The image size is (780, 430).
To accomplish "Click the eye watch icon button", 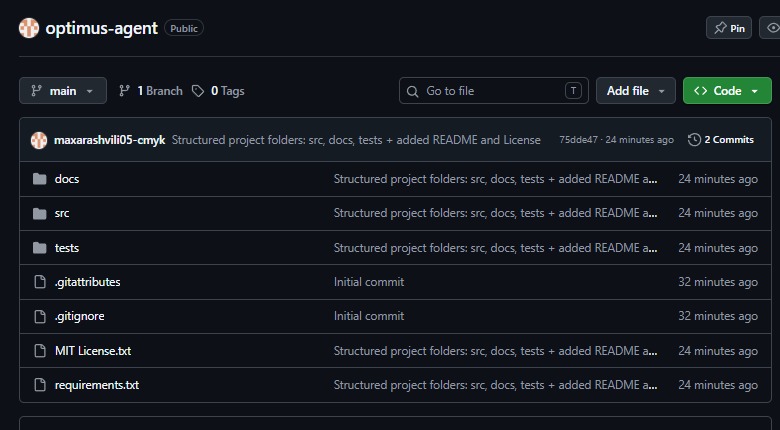I will (773, 28).
